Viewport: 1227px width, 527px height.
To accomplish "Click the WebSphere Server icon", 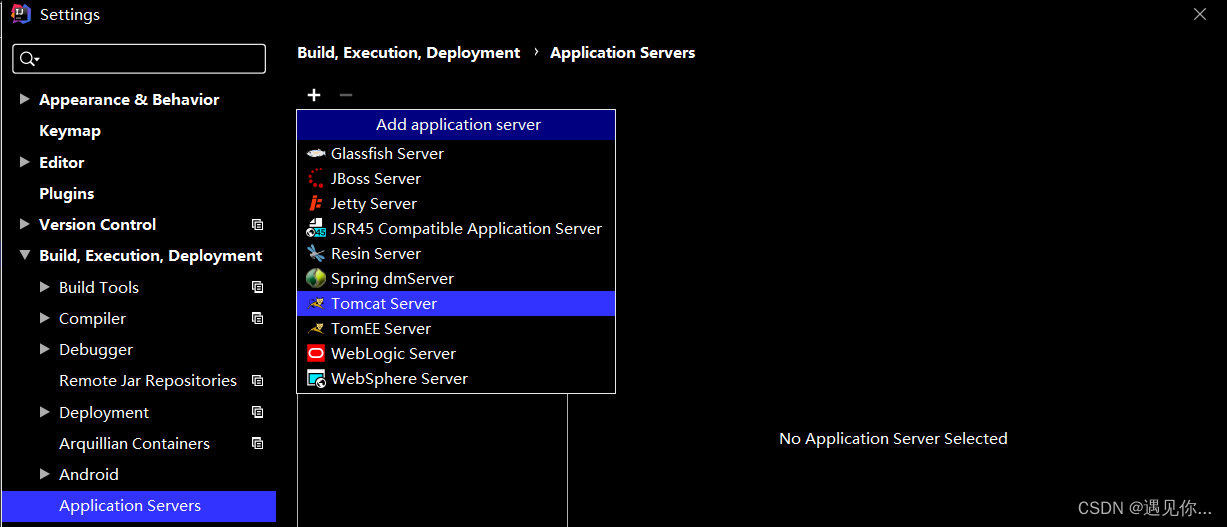I will tap(316, 379).
